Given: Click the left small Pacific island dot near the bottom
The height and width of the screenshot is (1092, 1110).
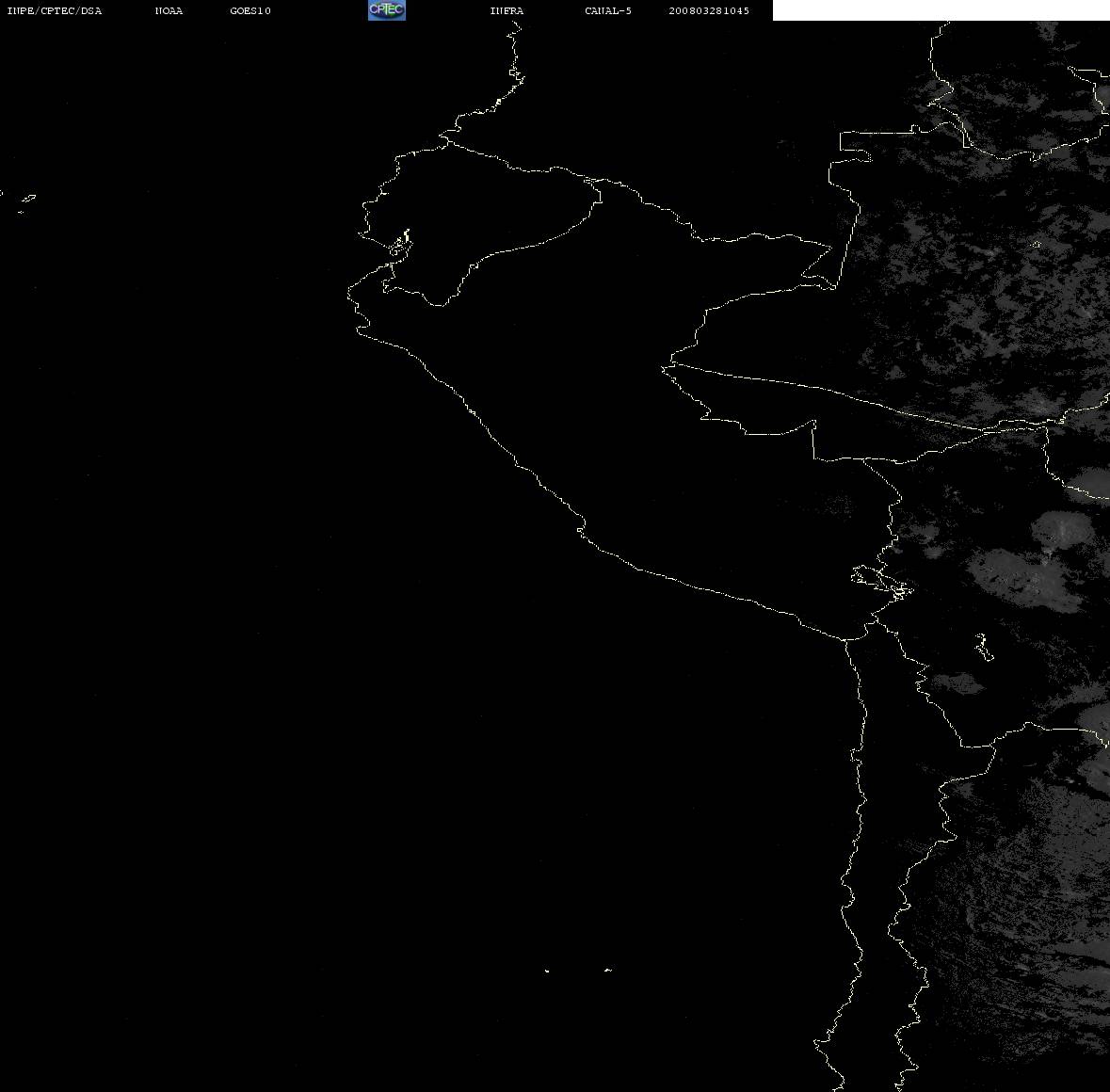Looking at the screenshot, I should pyautogui.click(x=546, y=971).
